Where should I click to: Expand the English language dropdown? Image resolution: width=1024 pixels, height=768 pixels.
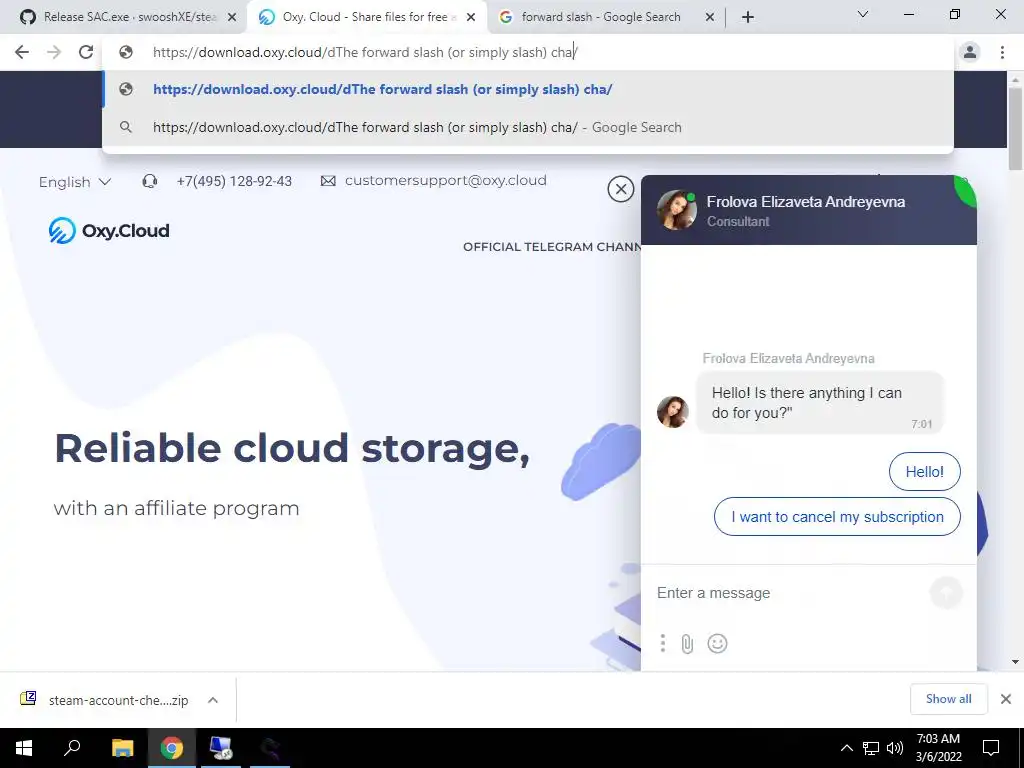tap(74, 182)
